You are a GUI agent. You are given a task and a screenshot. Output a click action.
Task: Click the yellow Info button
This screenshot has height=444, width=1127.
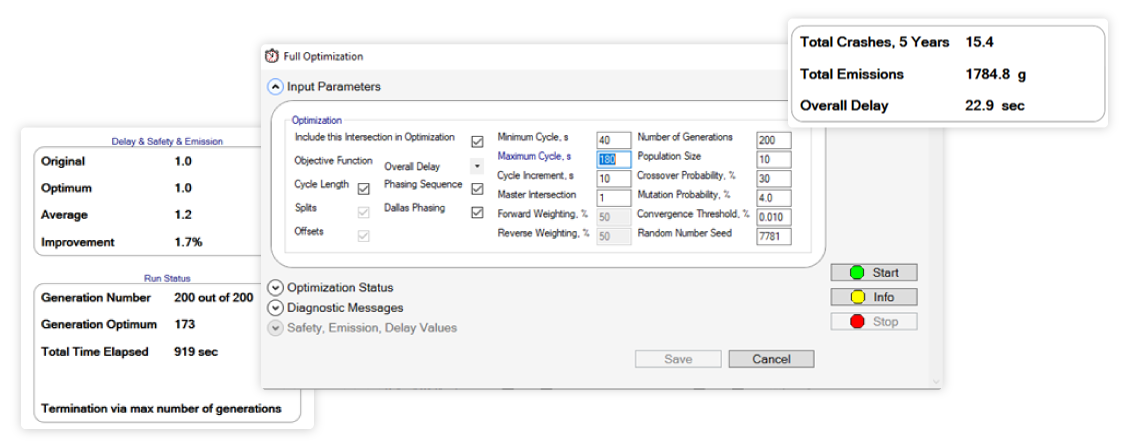pos(874,297)
